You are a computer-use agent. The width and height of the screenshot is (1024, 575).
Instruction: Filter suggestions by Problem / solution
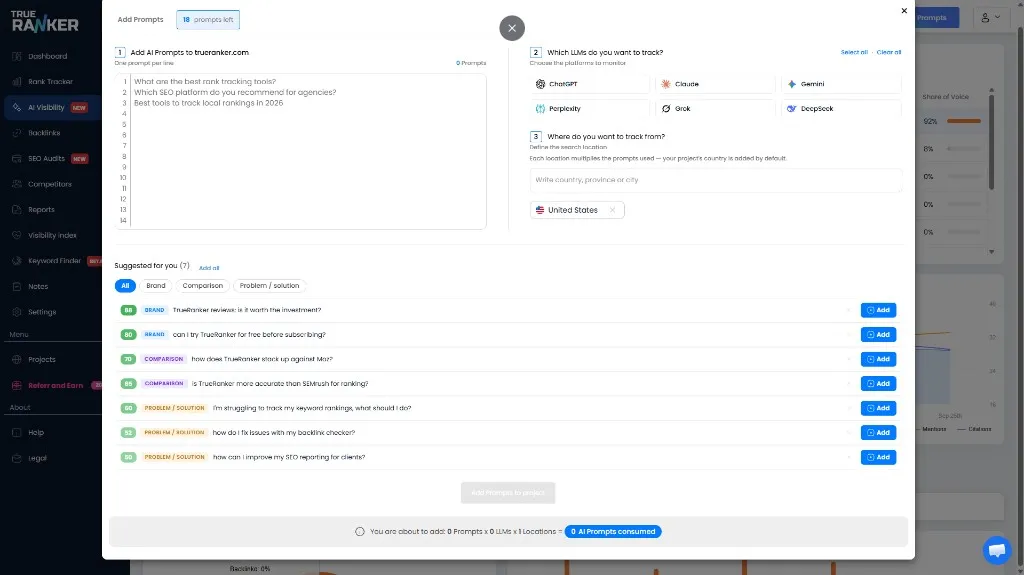(269, 286)
